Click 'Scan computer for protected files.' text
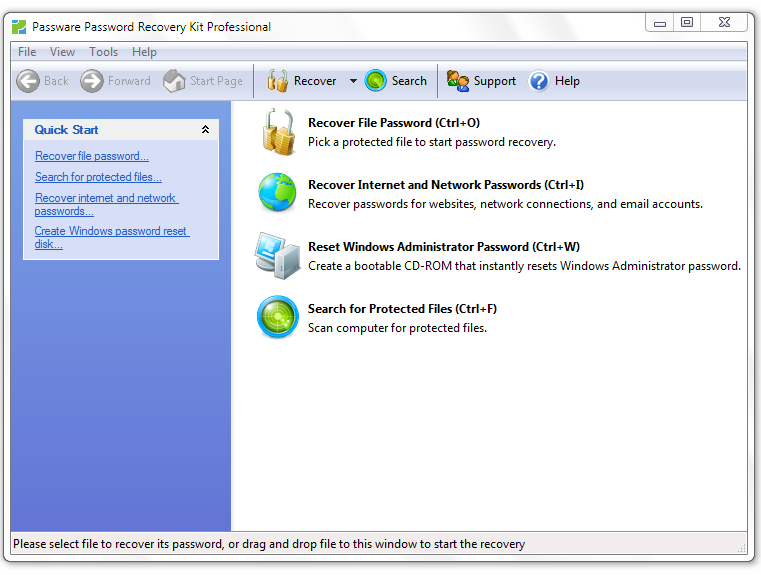761x575 pixels. point(397,329)
